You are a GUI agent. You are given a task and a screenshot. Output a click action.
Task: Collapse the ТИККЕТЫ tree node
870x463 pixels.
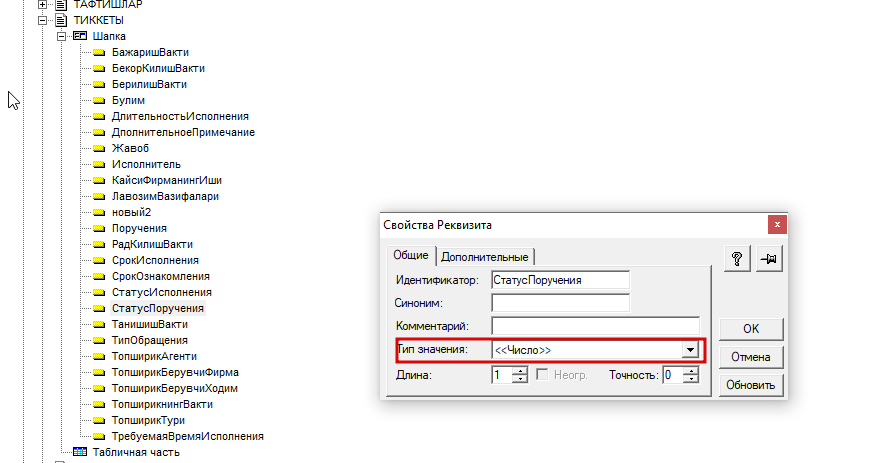click(42, 20)
